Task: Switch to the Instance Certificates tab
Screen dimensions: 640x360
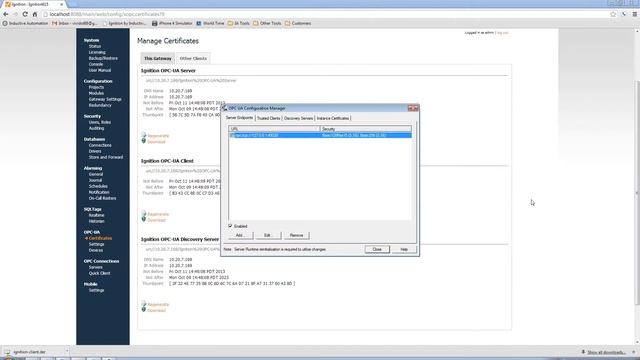Action: tap(333, 118)
